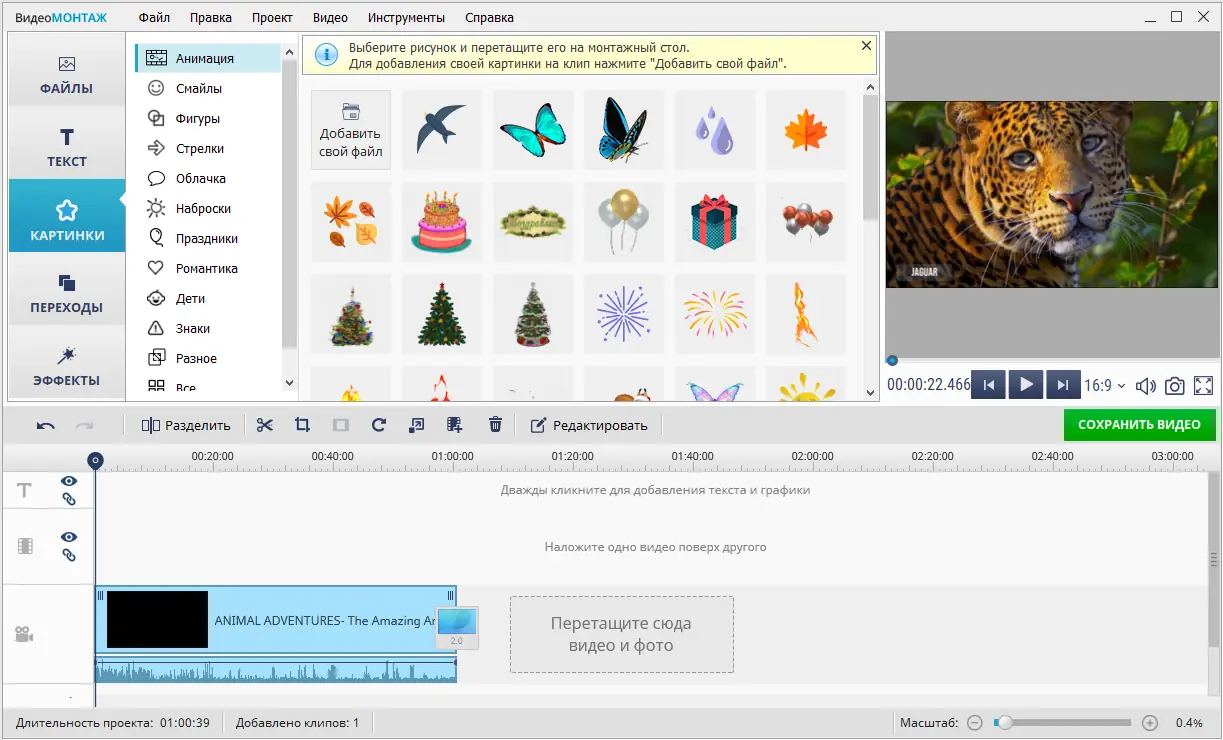Close the info hint banner

point(866,46)
